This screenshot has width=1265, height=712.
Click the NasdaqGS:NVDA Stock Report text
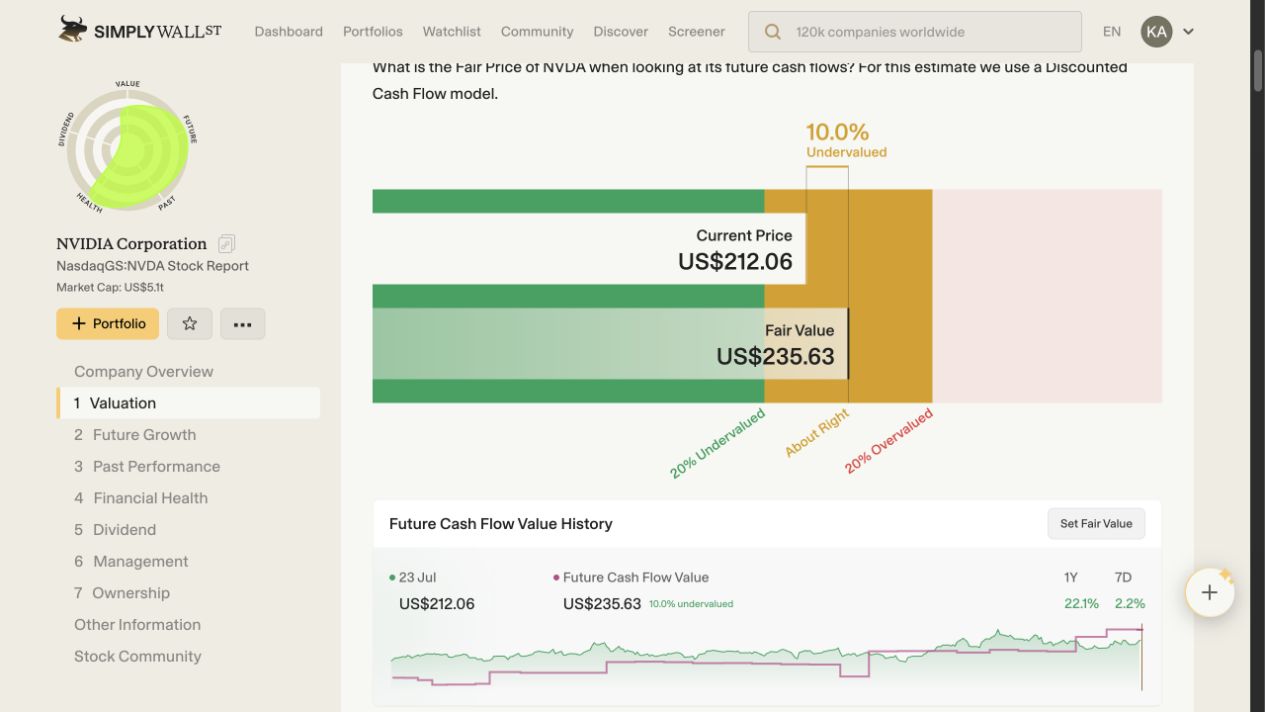[x=152, y=266]
